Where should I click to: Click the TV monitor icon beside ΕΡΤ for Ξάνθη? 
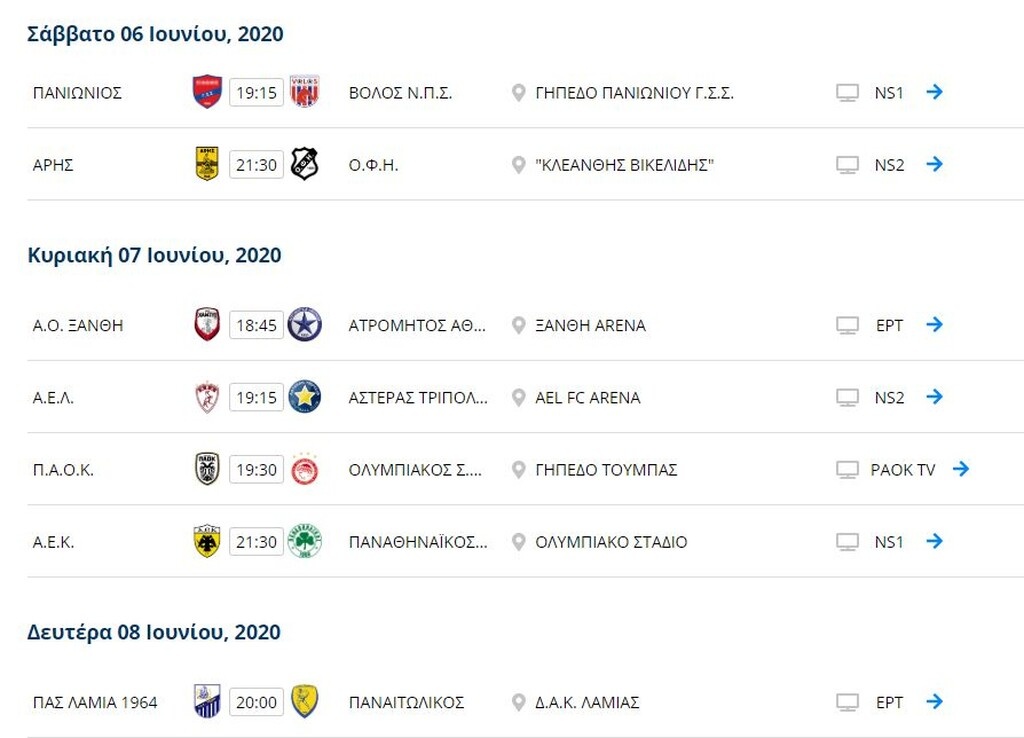[847, 325]
